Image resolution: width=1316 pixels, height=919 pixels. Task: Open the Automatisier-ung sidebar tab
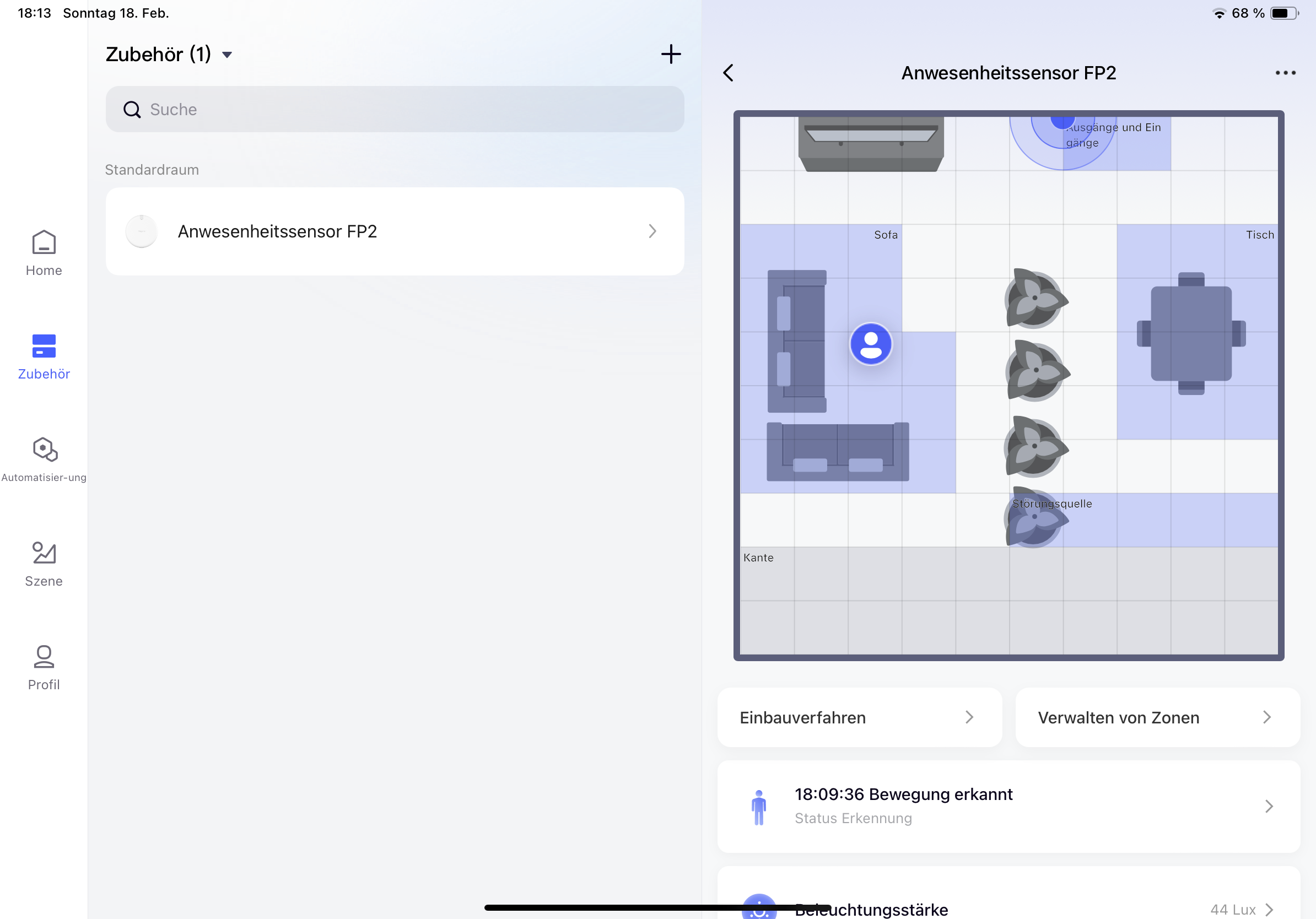tap(44, 459)
